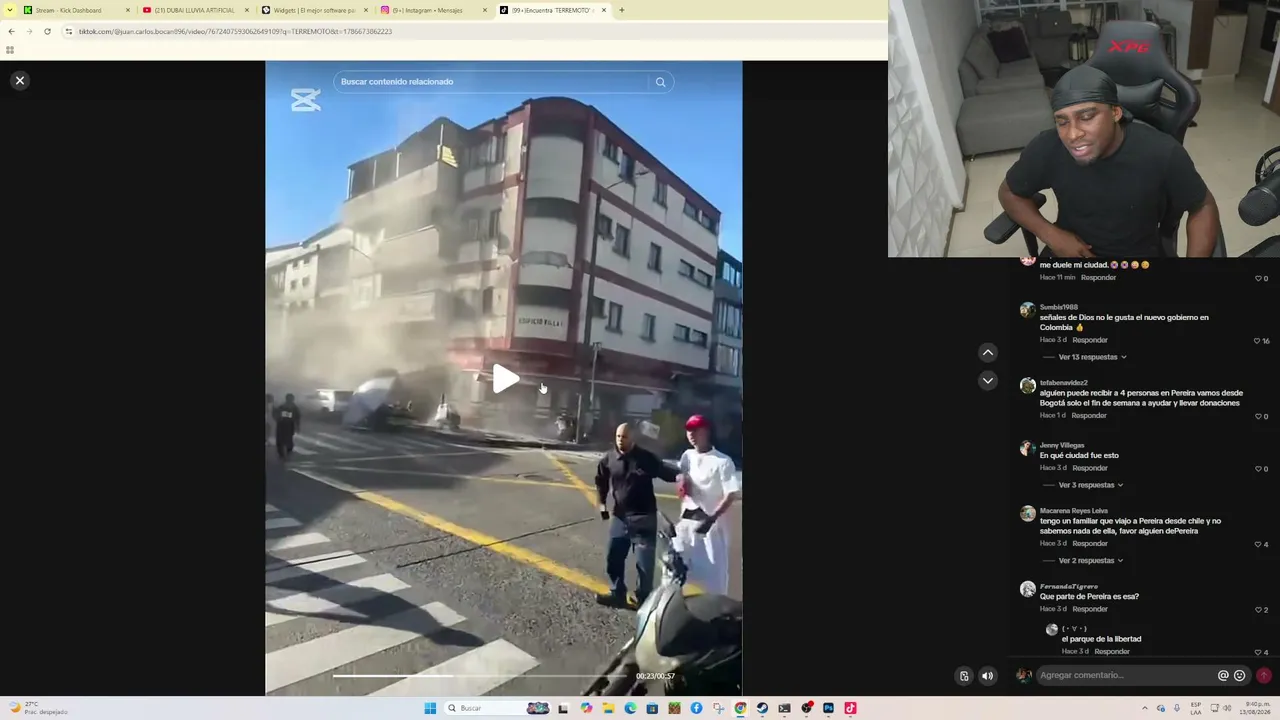Image resolution: width=1280 pixels, height=720 pixels.
Task: Open the Copilot taskbar icon
Action: coord(586,708)
